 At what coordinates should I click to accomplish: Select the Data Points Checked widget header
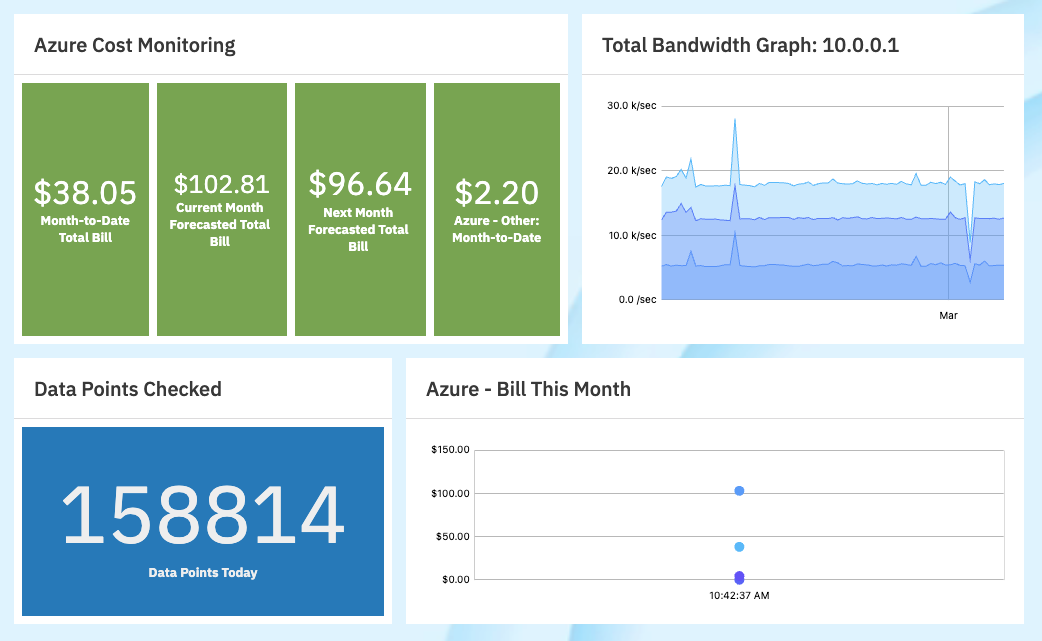pyautogui.click(x=128, y=389)
